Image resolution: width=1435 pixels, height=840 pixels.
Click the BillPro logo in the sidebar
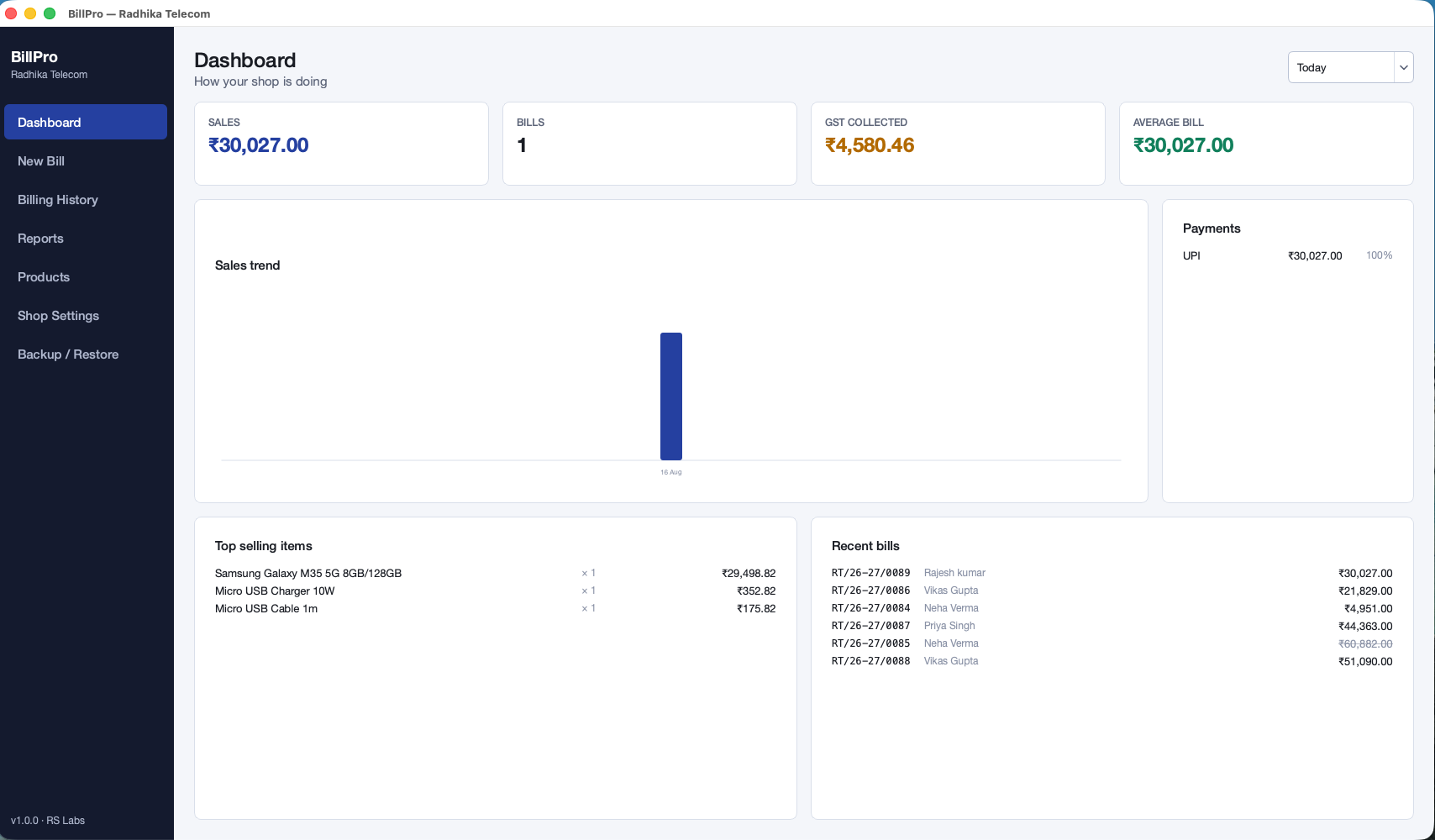(x=34, y=57)
